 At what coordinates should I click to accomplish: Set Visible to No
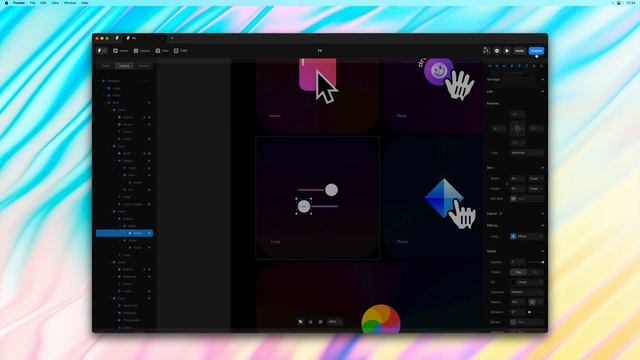pyautogui.click(x=536, y=272)
